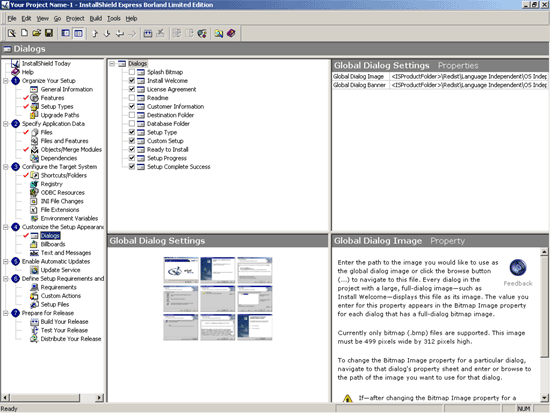
Task: Click the Help book toolbar icon
Action: [231, 33]
